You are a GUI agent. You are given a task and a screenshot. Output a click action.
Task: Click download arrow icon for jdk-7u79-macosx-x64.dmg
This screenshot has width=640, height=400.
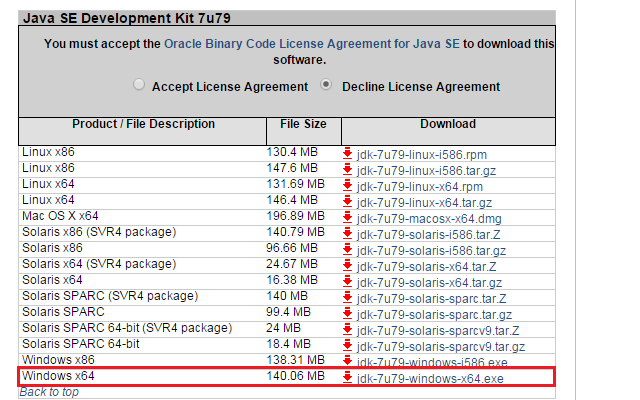click(x=347, y=218)
